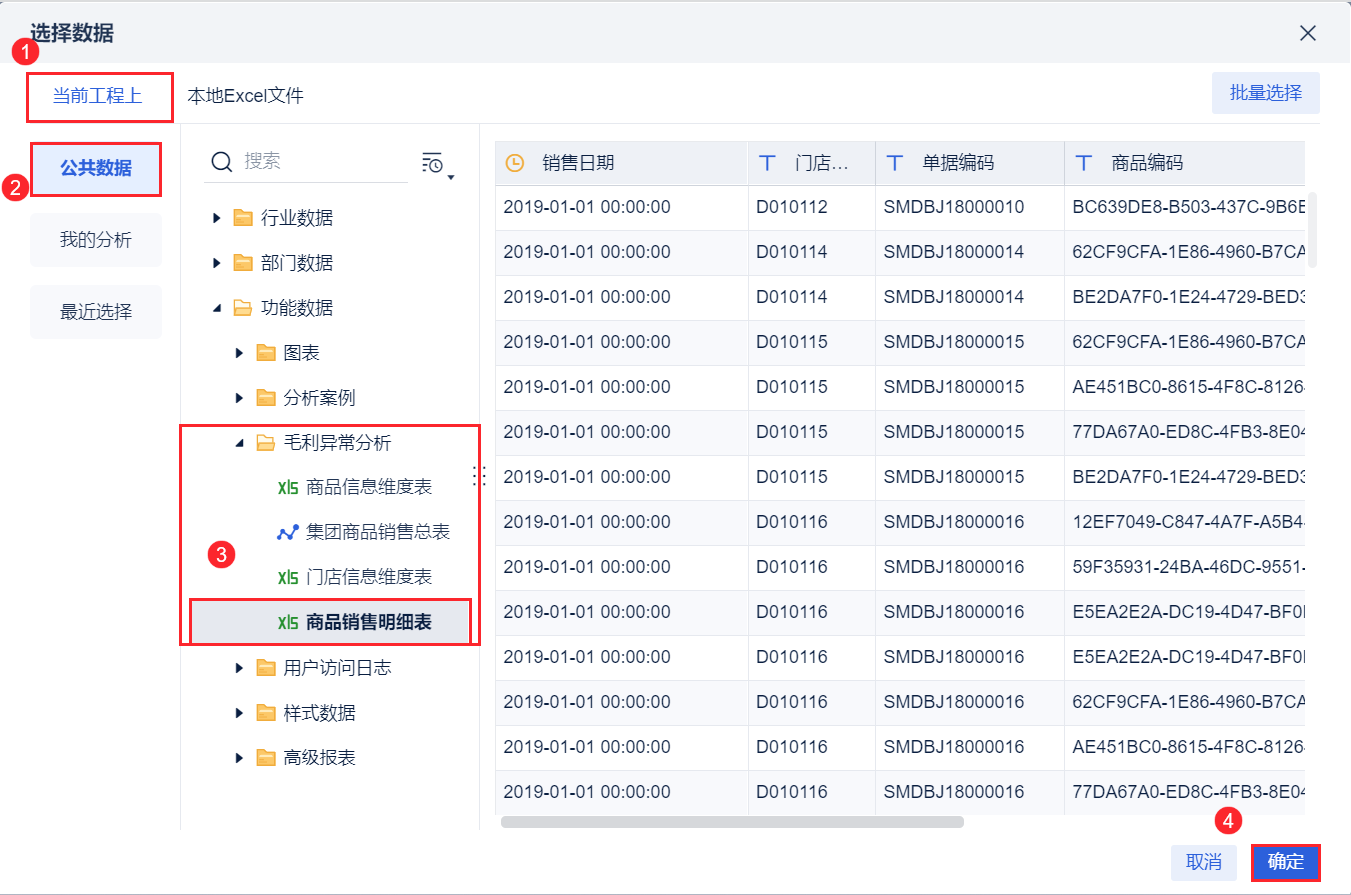Click the text-type icon of 单据编码 column

click(895, 163)
